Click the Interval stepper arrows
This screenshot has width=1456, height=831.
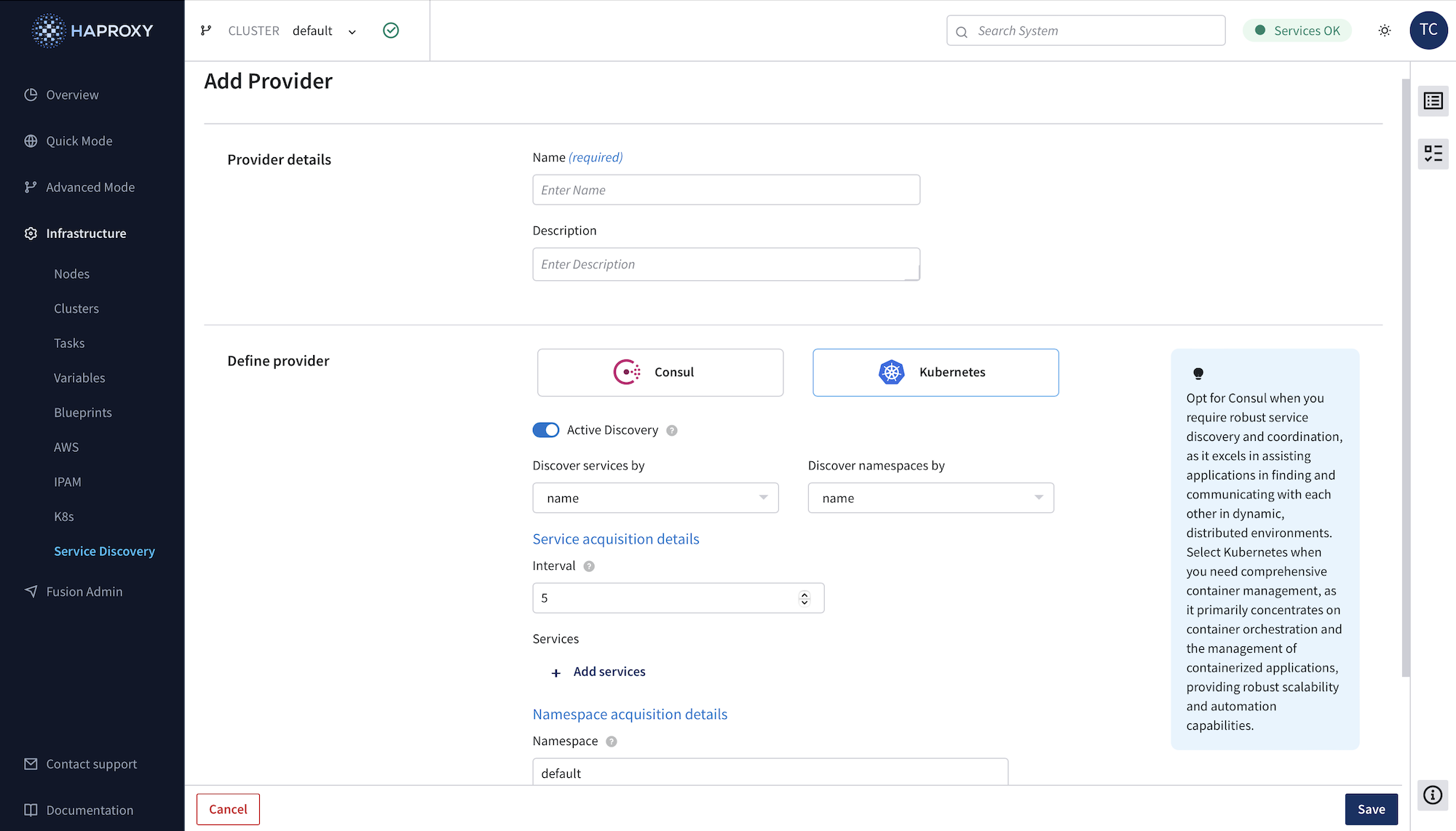(x=804, y=598)
